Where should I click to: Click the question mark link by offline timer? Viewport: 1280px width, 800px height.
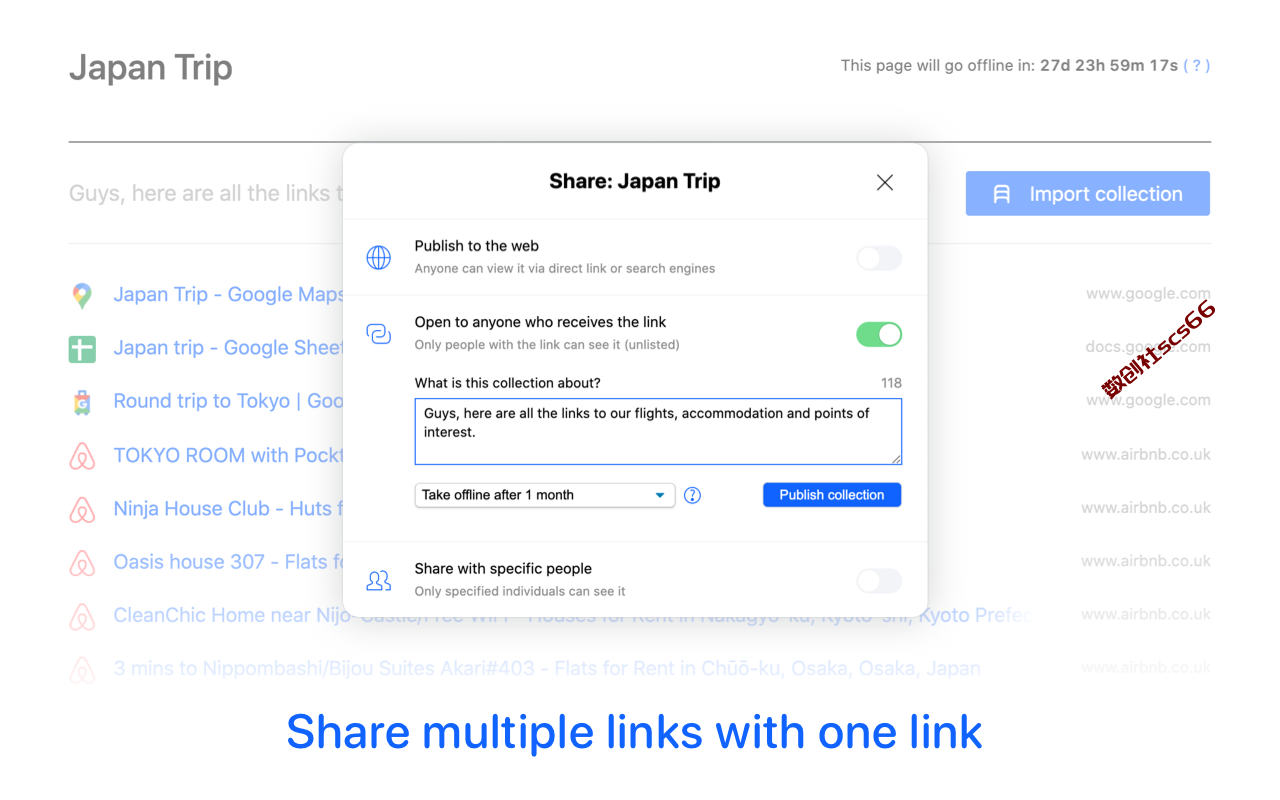[x=1196, y=65]
